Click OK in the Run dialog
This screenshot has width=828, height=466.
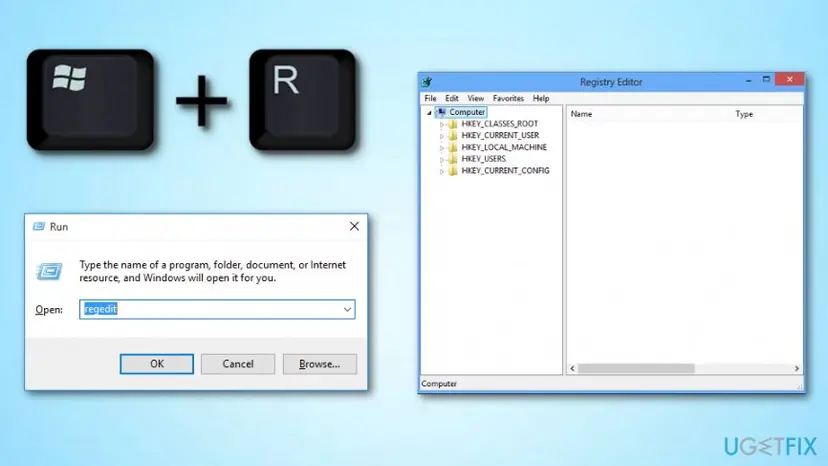pos(157,364)
